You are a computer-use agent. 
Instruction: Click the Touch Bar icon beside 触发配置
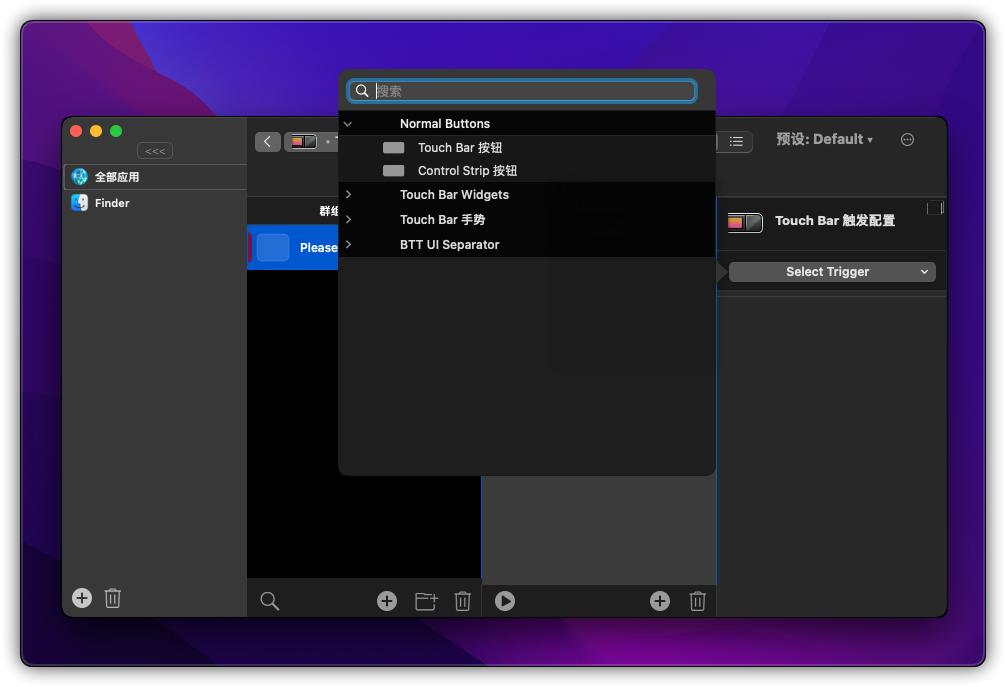click(744, 222)
